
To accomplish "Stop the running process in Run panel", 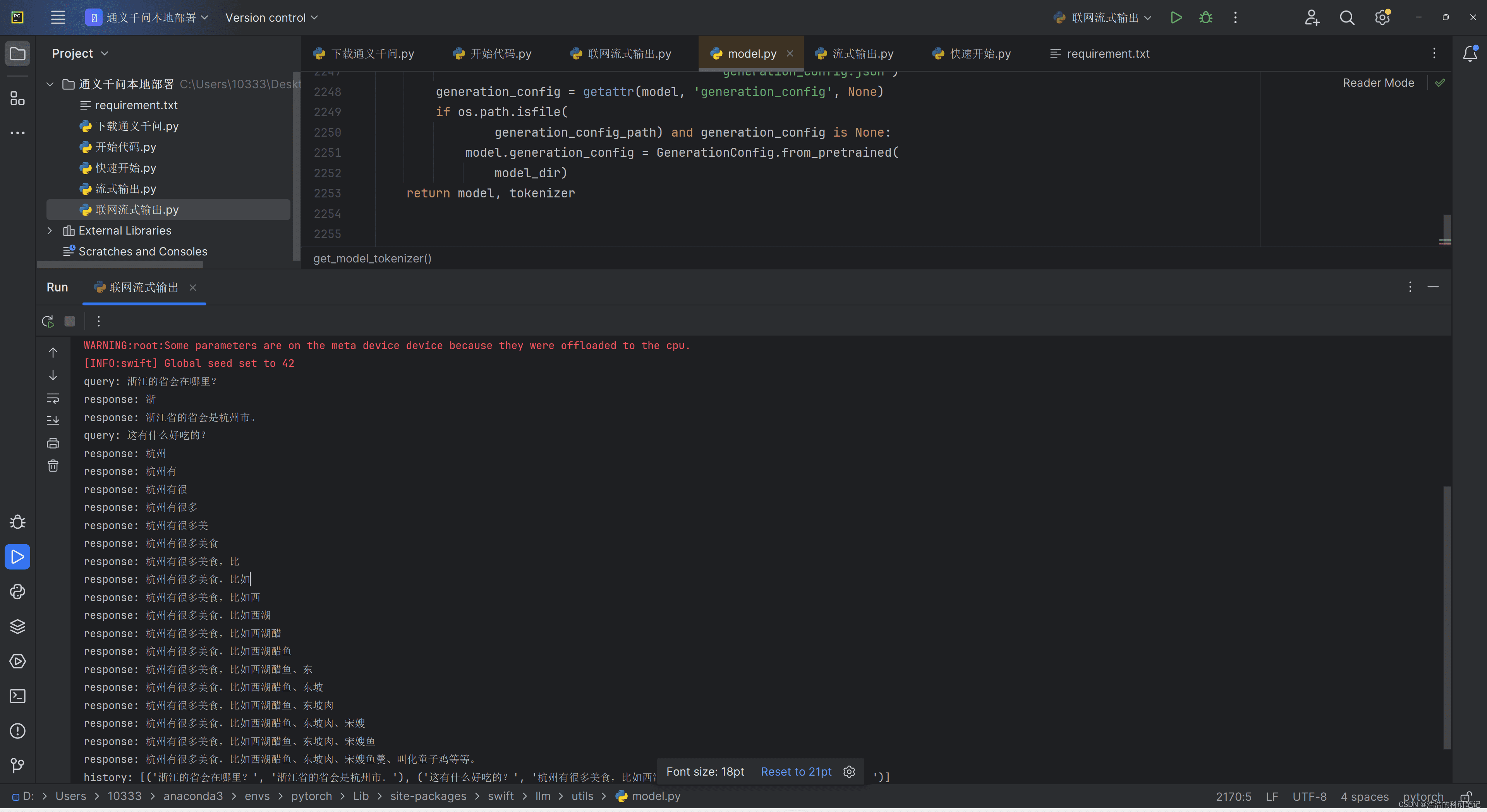I will coord(70,321).
